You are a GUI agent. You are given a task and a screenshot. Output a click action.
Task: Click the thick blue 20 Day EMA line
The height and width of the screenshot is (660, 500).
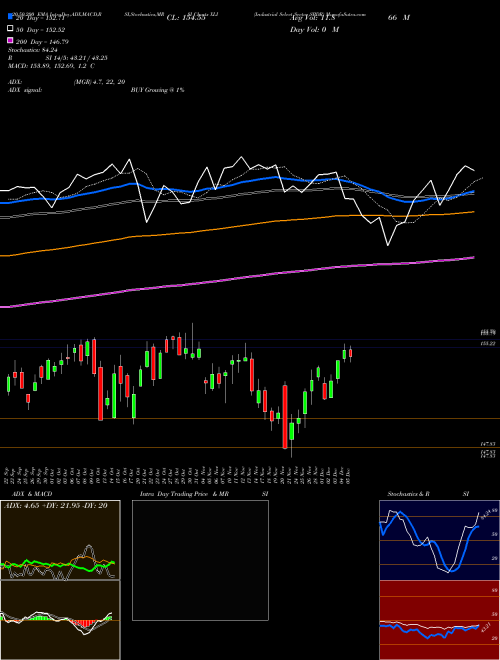[x=236, y=183]
